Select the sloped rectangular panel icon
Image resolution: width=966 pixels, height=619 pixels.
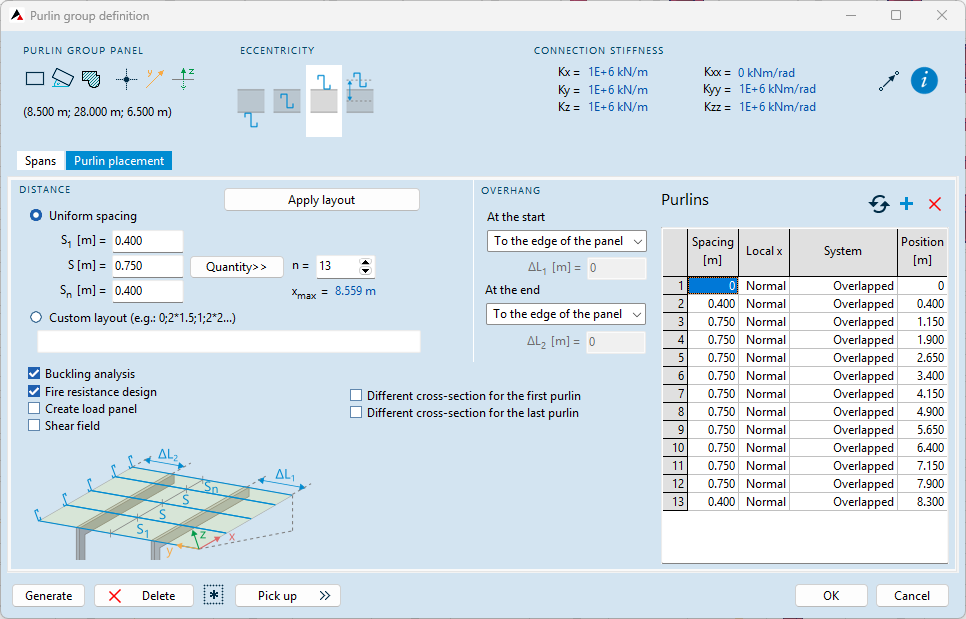pos(63,78)
